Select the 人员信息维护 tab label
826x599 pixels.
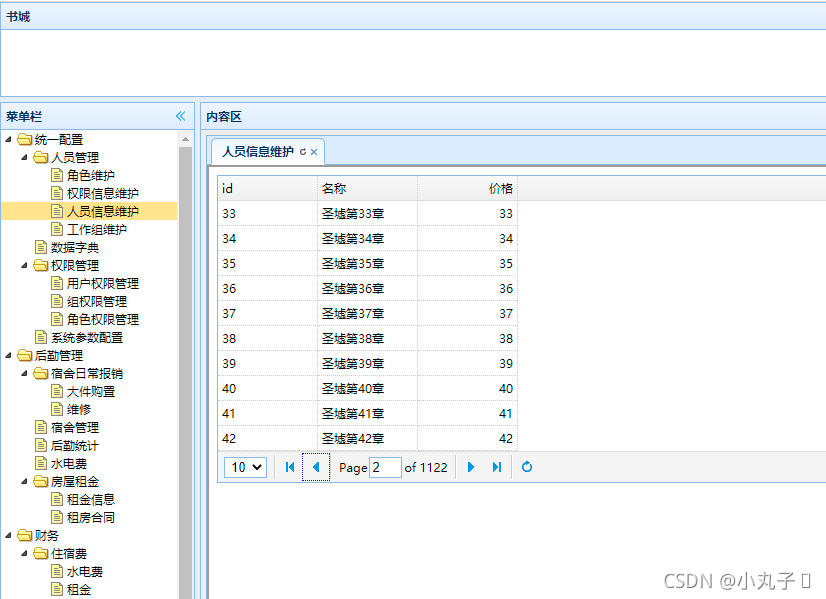tap(258, 152)
